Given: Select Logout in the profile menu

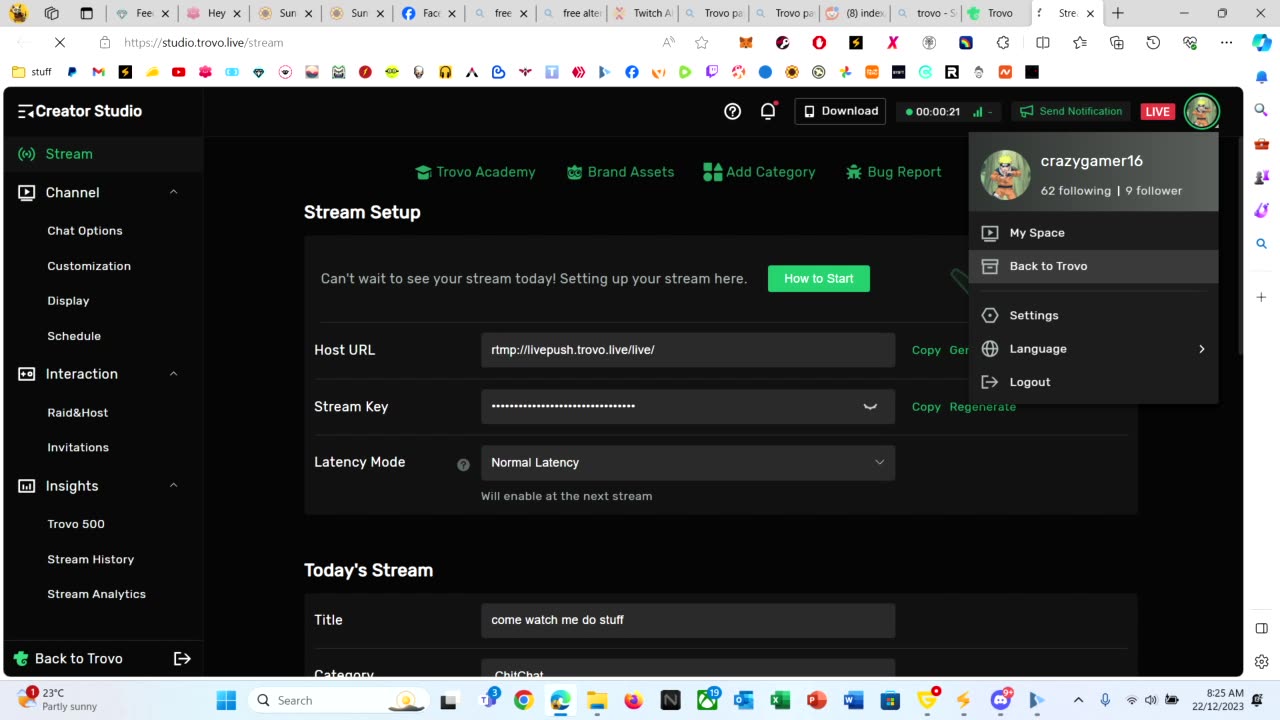Looking at the screenshot, I should point(1093,382).
